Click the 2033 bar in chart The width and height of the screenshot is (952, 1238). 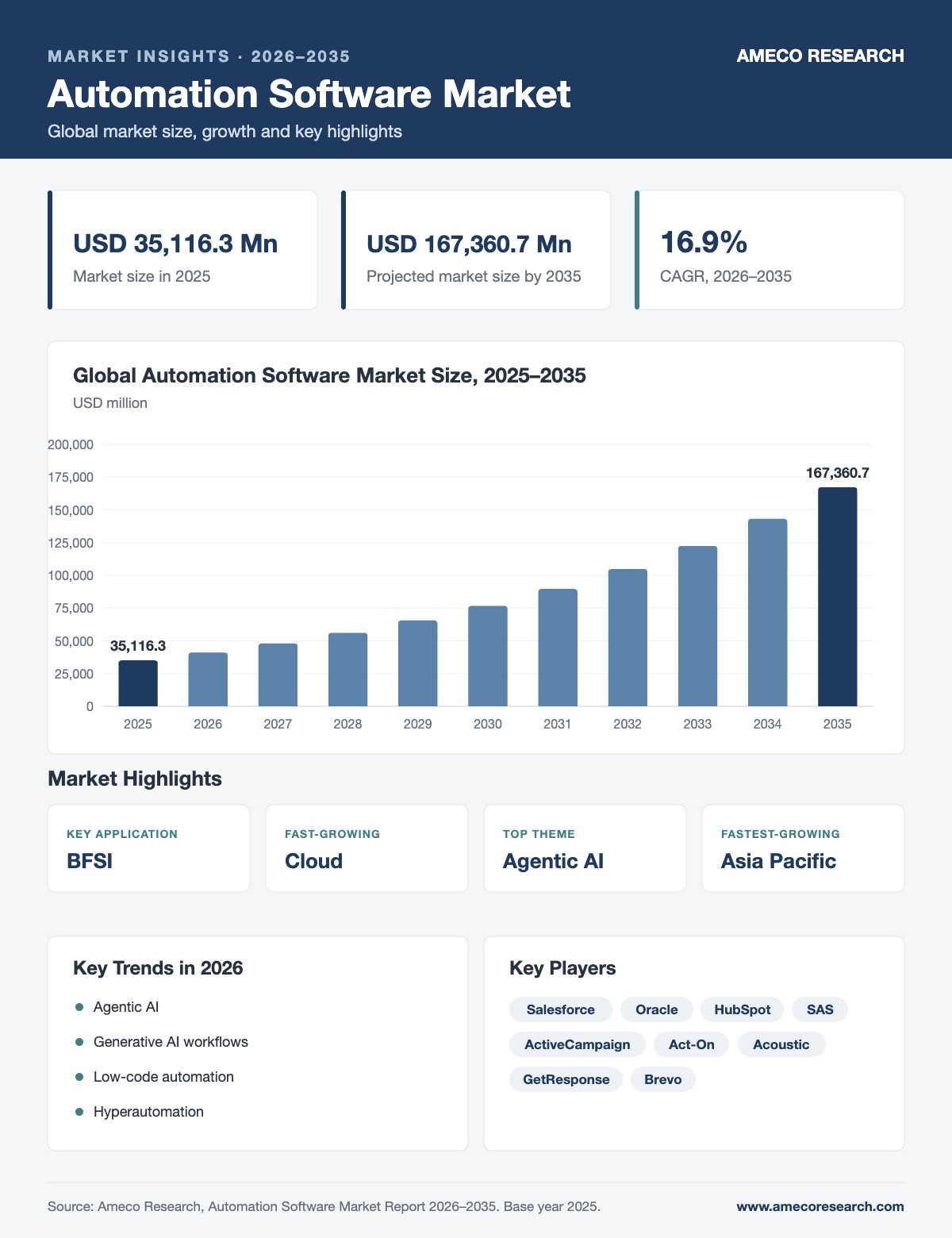pyautogui.click(x=697, y=626)
